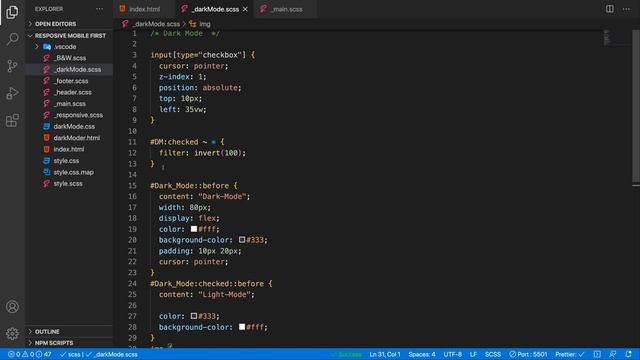This screenshot has width=640, height=360.
Task: Click the img breadcrumb segment
Action: (205, 24)
